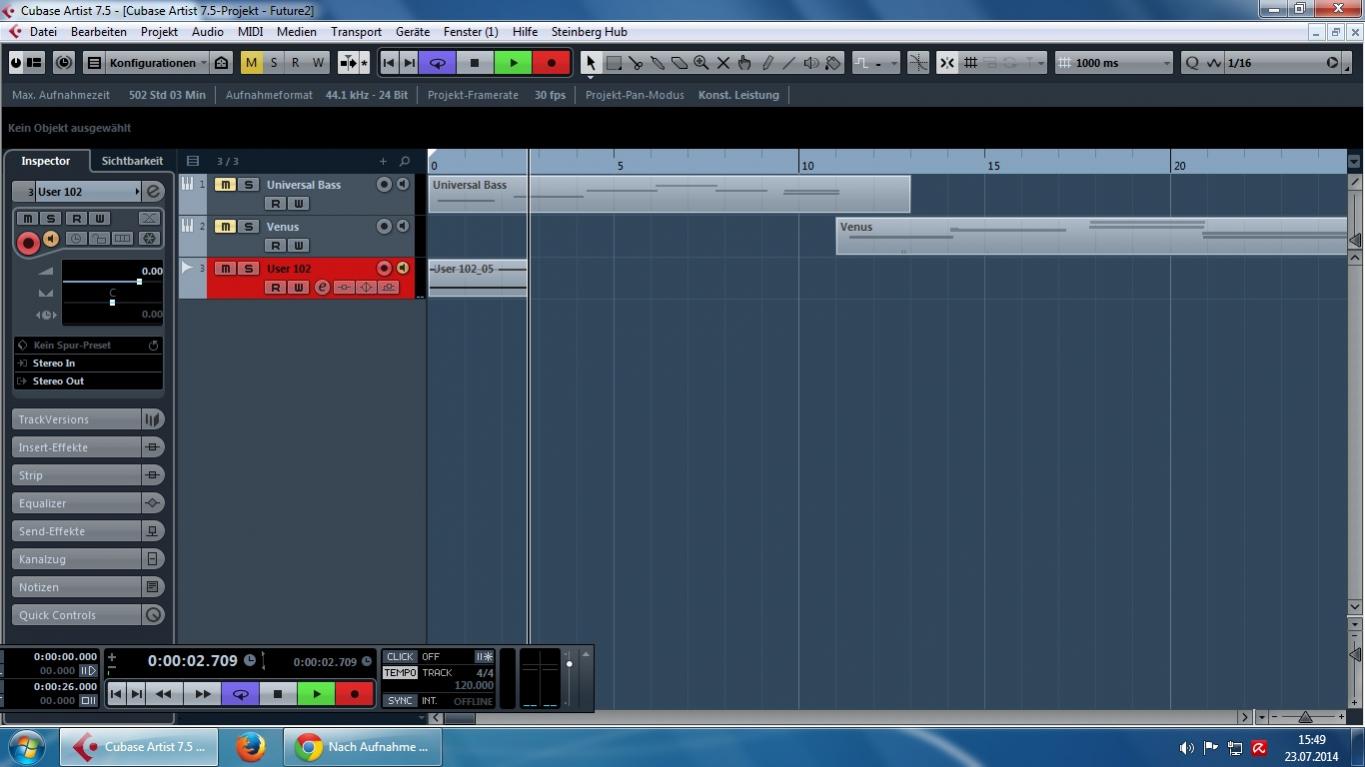Select the Mute X tool
The width and height of the screenshot is (1365, 767).
[x=723, y=63]
